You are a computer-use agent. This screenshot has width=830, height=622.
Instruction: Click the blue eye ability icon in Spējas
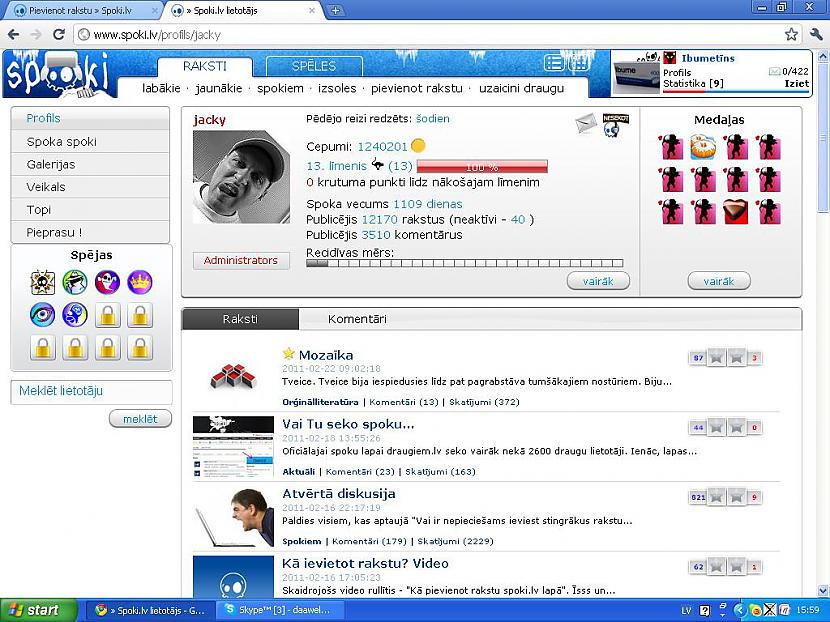[42, 315]
